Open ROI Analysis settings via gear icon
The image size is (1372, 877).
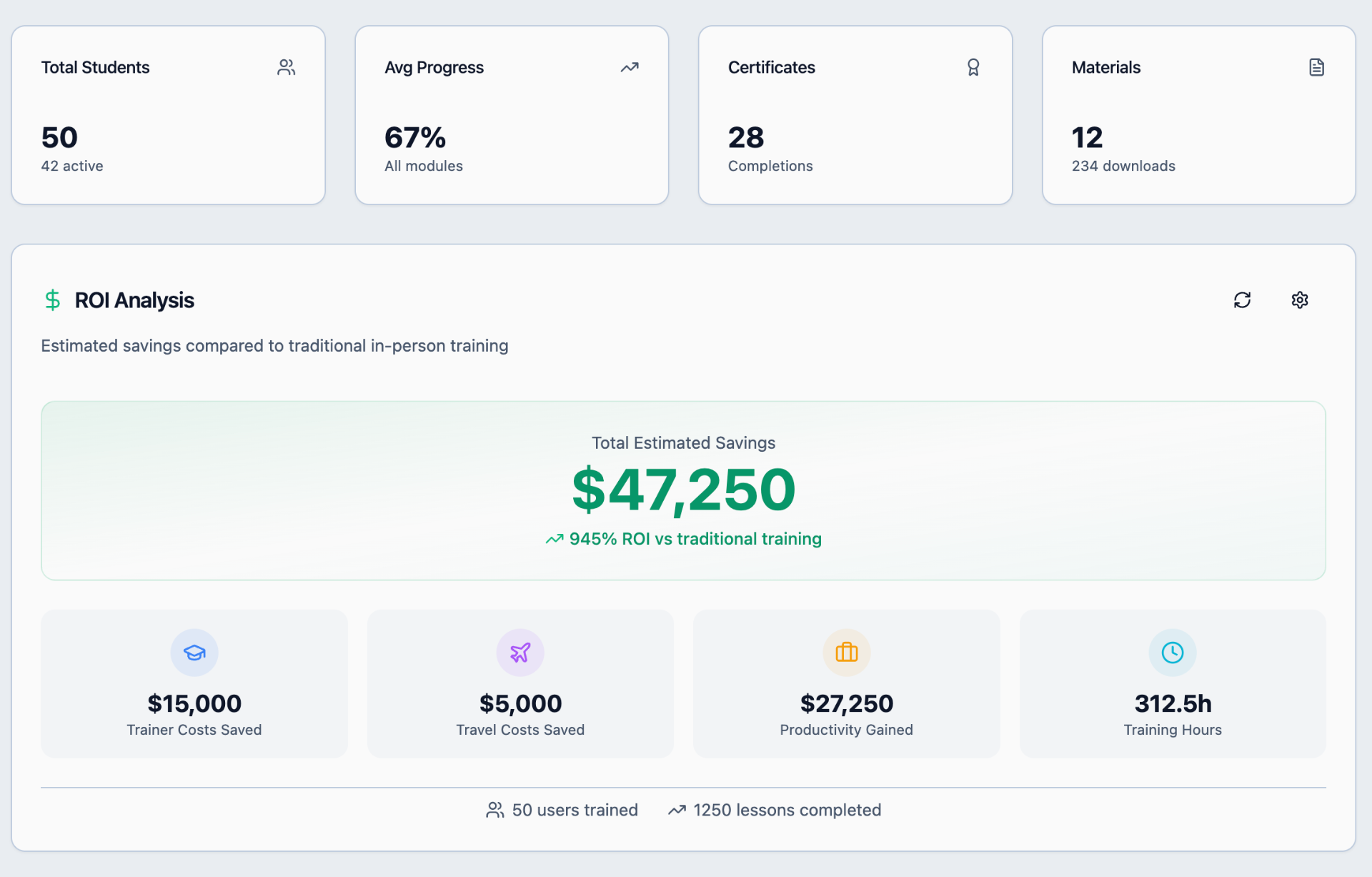1300,299
